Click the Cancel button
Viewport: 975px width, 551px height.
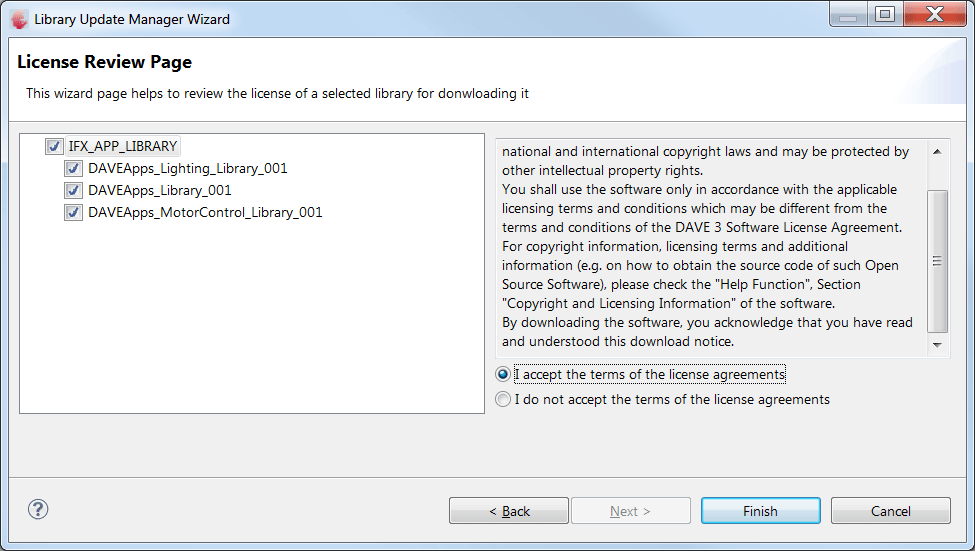[x=890, y=511]
